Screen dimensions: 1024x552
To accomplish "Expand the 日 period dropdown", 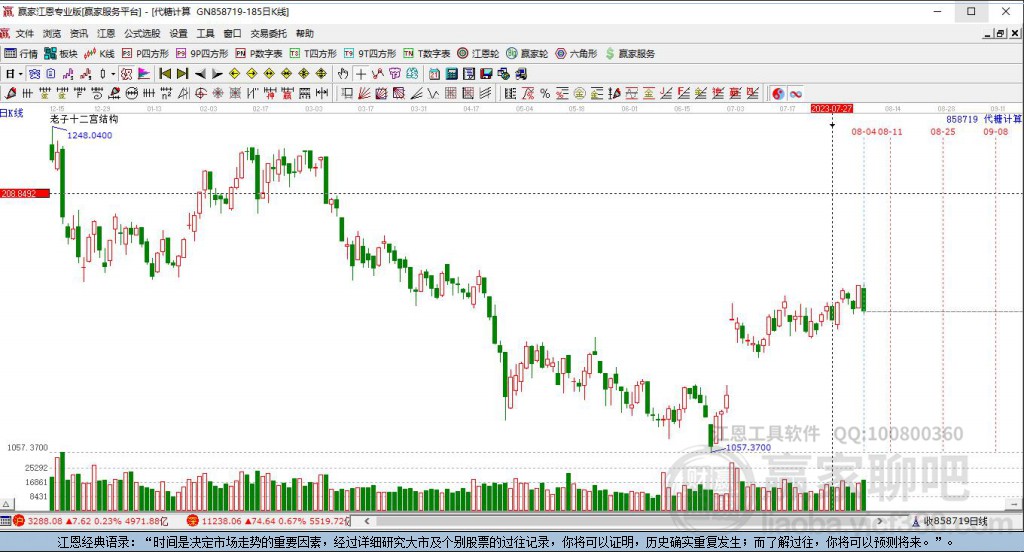I will pyautogui.click(x=14, y=74).
